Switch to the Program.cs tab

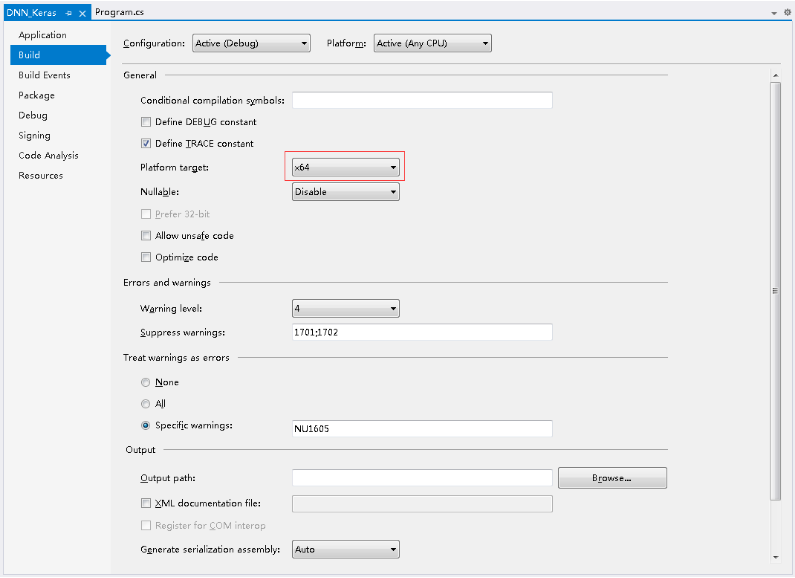(x=120, y=12)
